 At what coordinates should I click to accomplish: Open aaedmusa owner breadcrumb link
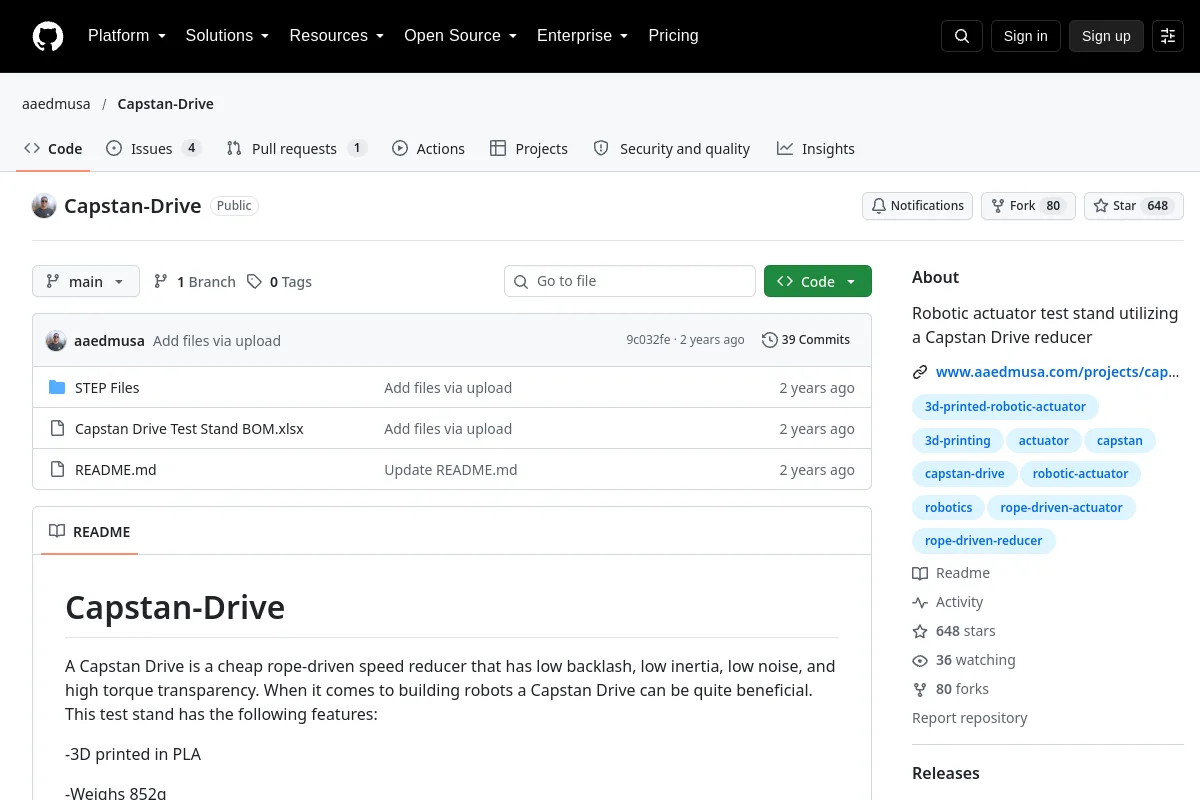point(56,104)
